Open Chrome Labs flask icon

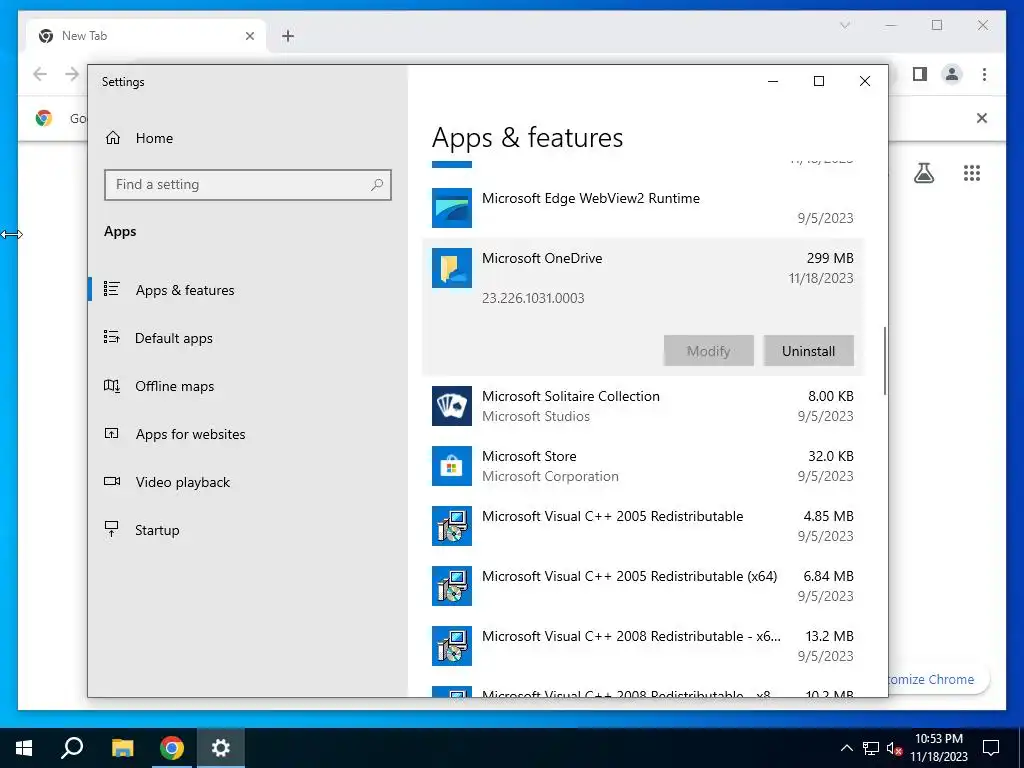[x=923, y=173]
